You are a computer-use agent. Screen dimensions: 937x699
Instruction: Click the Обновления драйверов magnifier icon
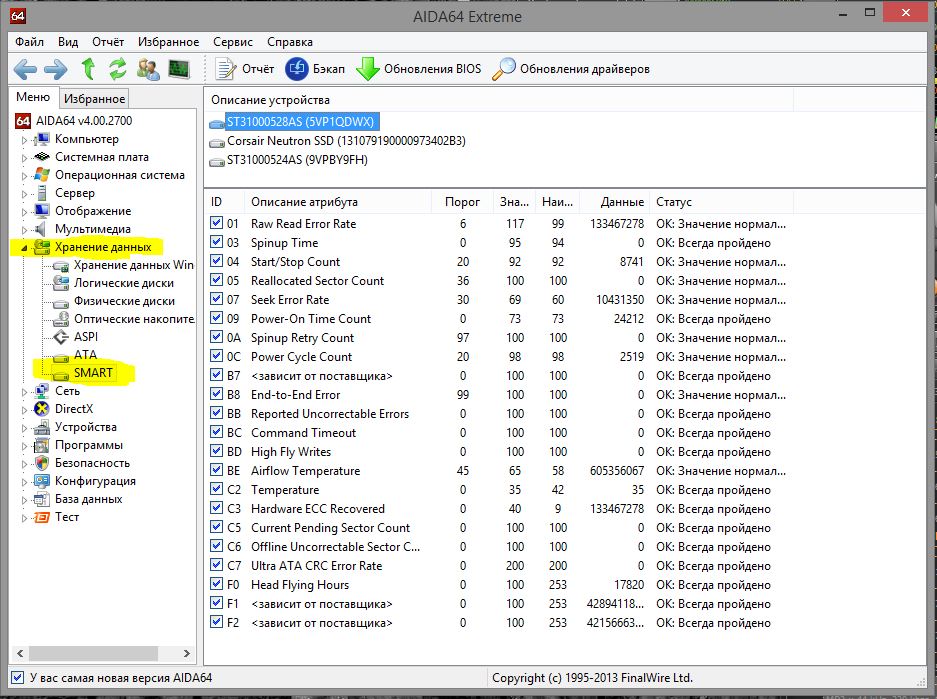click(x=503, y=69)
